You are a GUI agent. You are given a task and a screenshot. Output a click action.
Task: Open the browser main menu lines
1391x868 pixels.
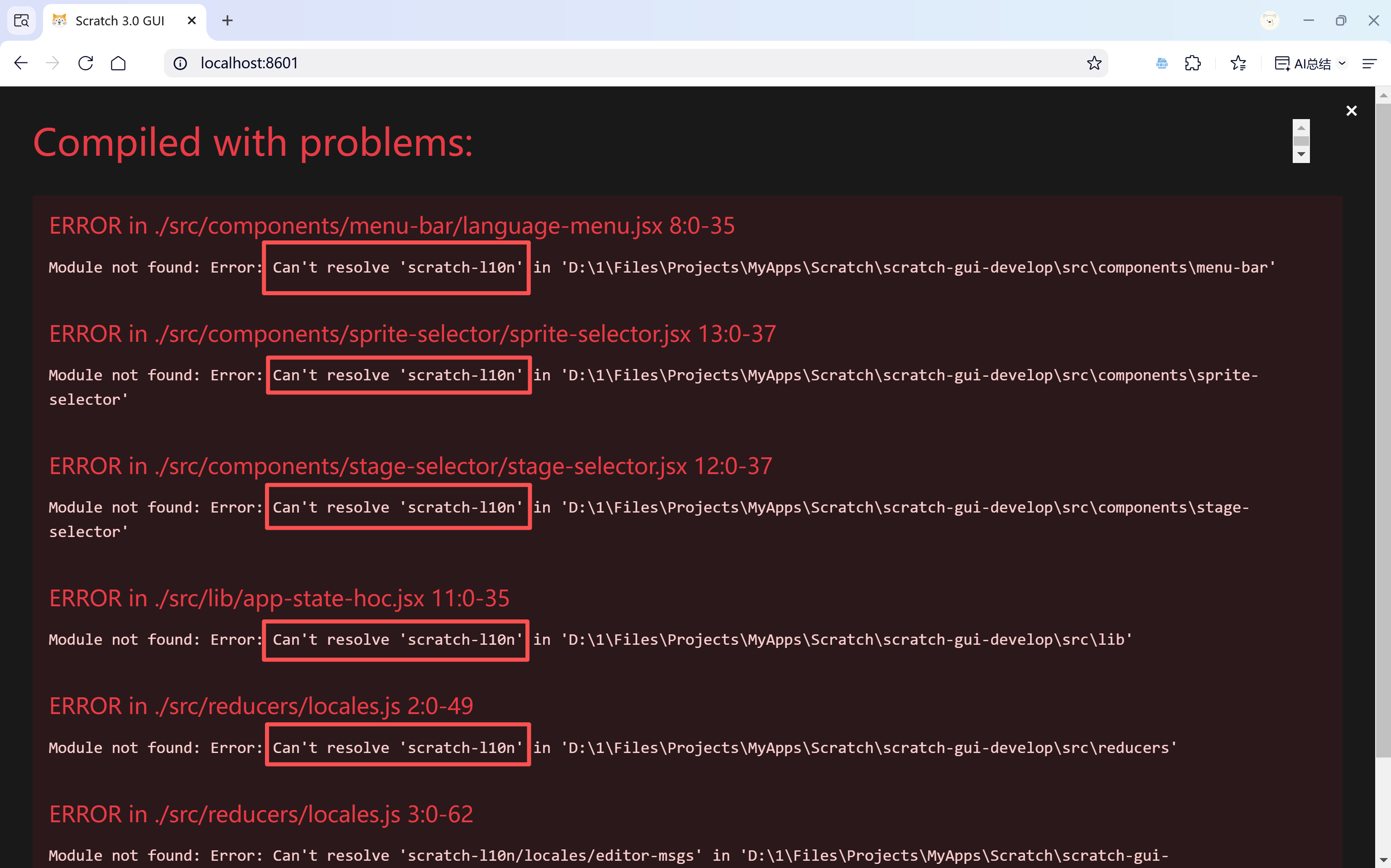[x=1369, y=63]
